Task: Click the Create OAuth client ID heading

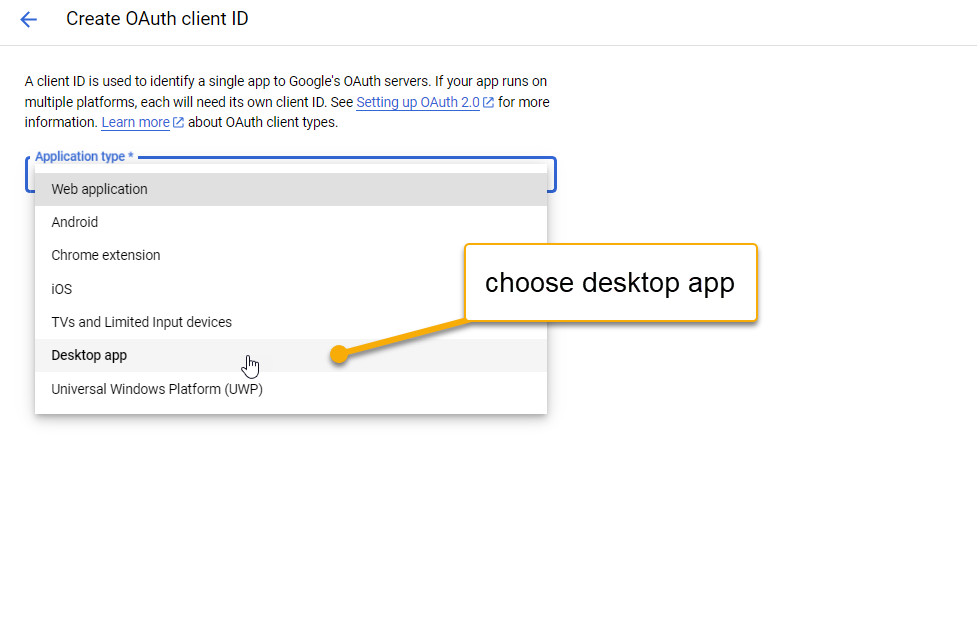Action: (x=157, y=19)
